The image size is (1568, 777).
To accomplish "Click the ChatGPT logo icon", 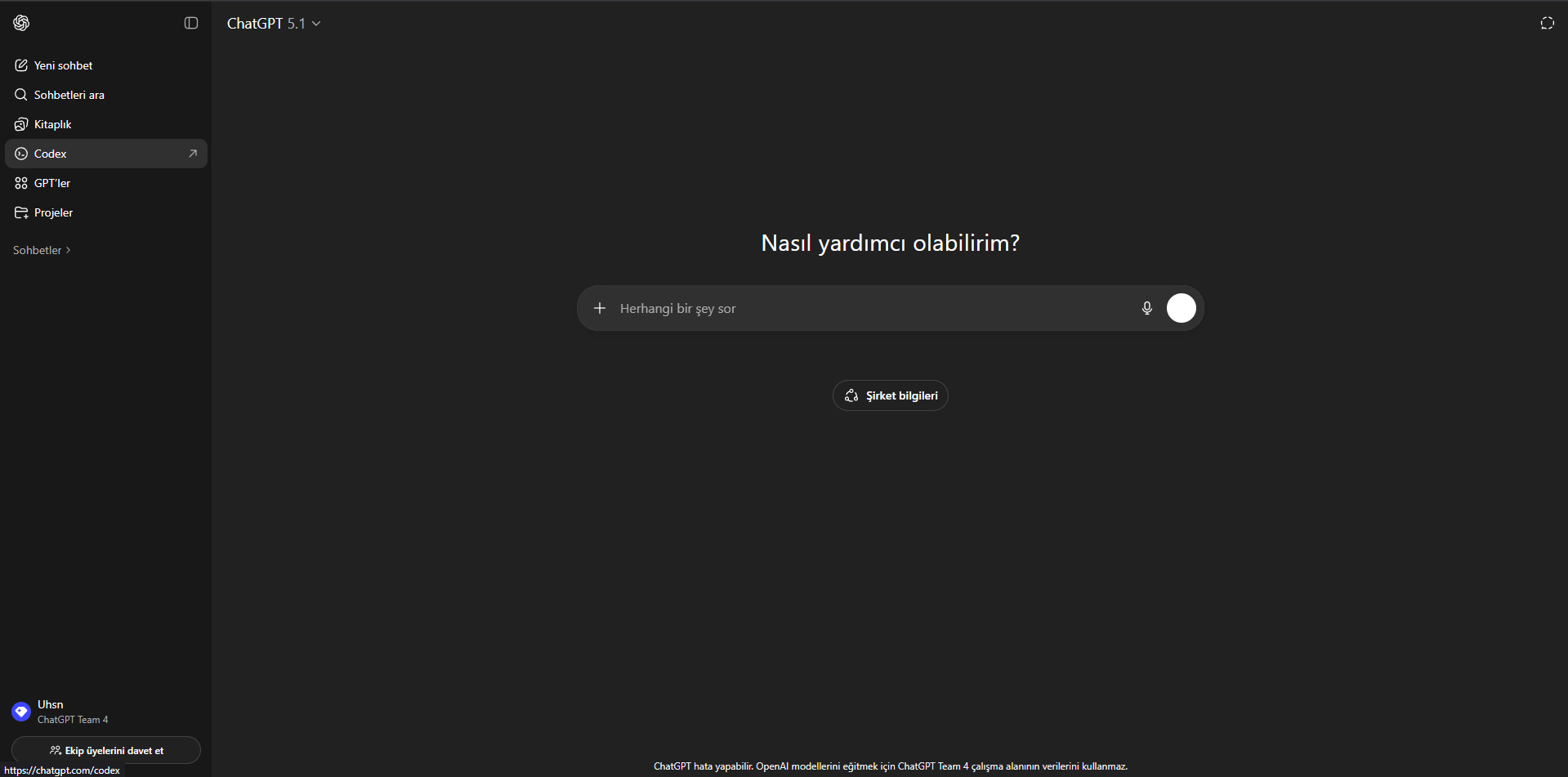I will [x=21, y=23].
